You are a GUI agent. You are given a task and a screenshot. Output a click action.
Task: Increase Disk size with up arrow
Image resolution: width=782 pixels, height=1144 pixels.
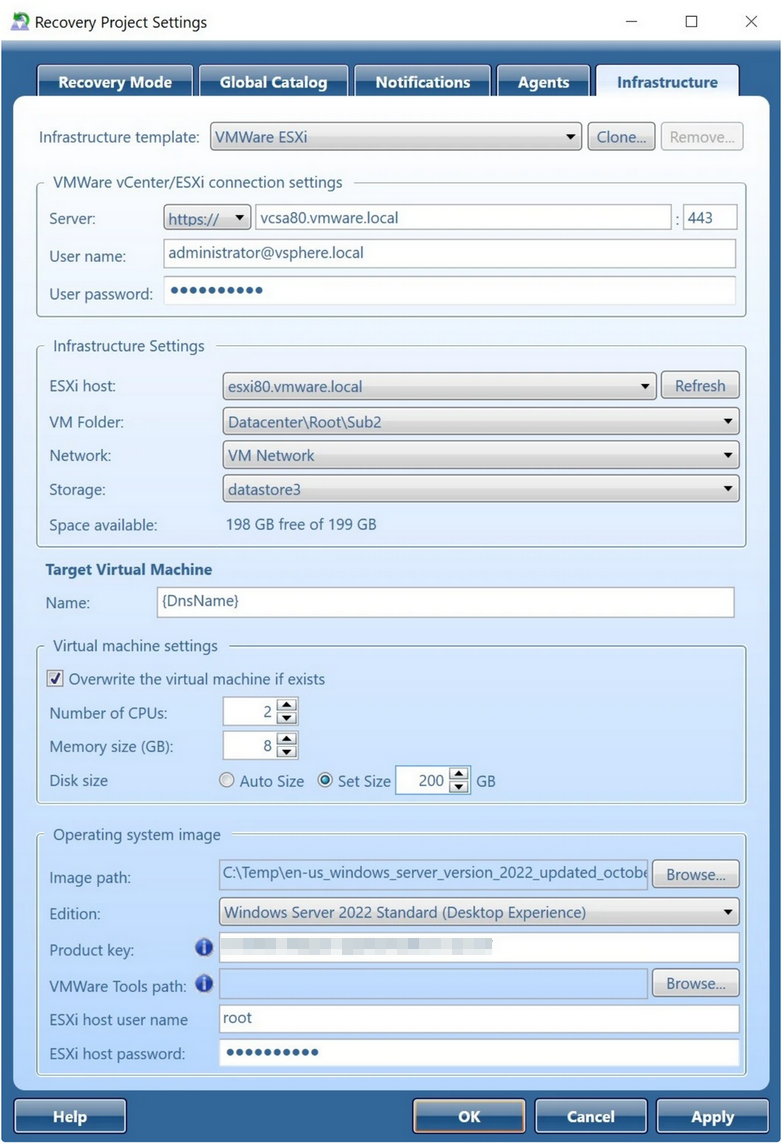[x=459, y=774]
